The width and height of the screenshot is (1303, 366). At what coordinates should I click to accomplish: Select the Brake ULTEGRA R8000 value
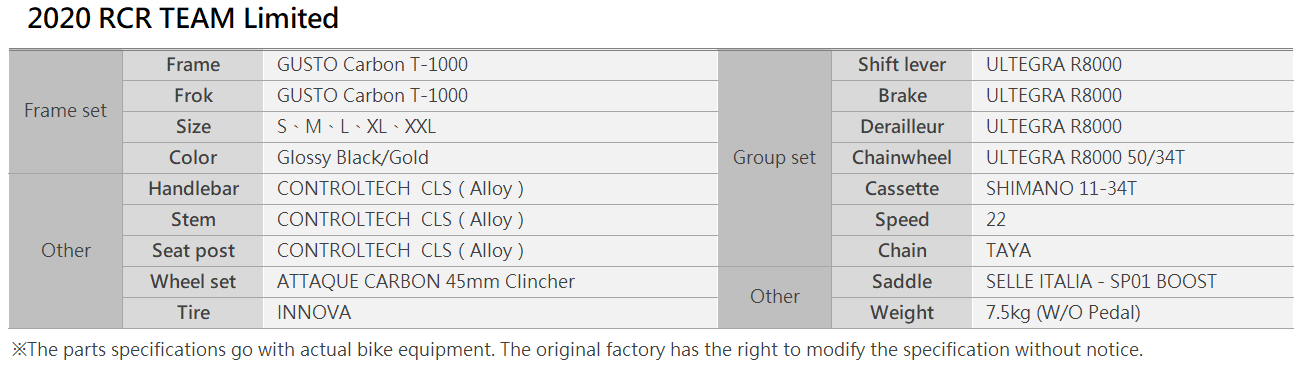1054,96
